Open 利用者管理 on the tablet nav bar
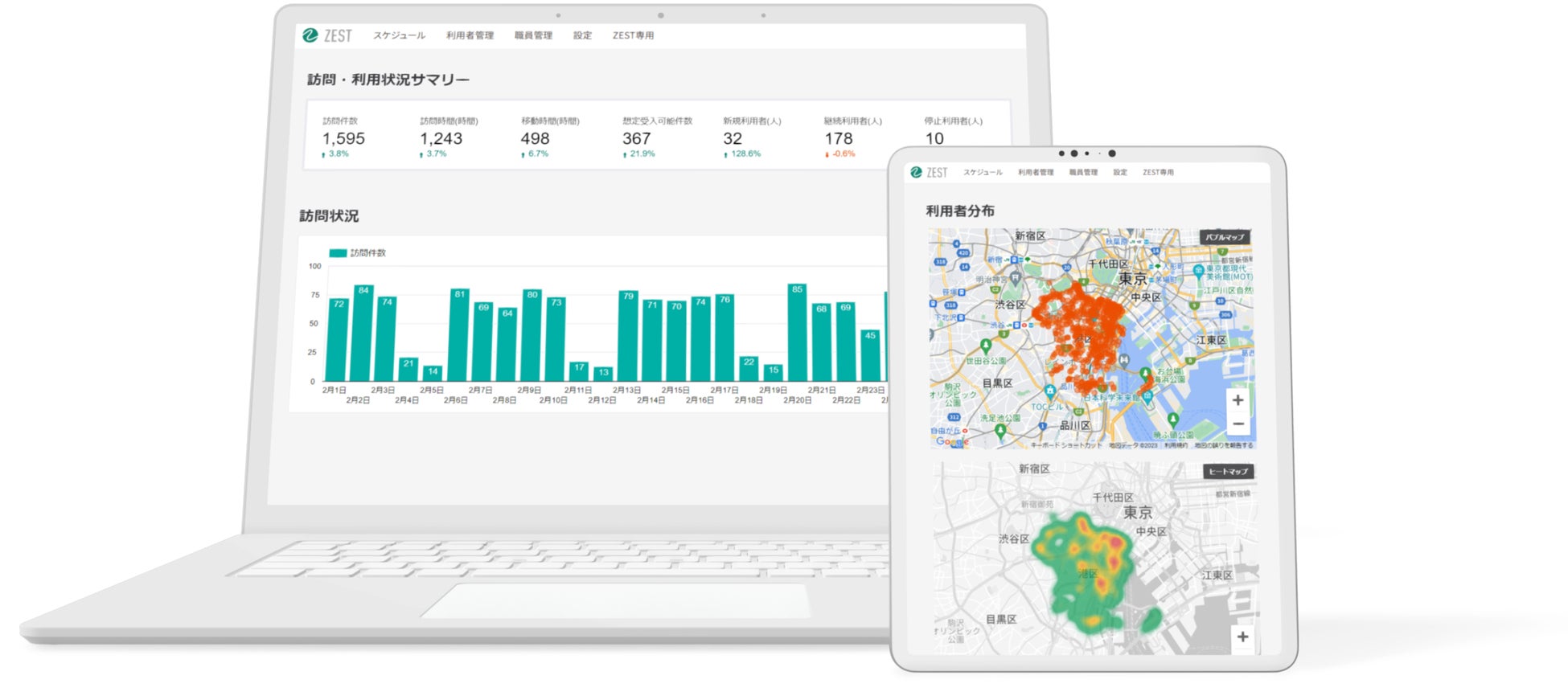 pos(1035,172)
